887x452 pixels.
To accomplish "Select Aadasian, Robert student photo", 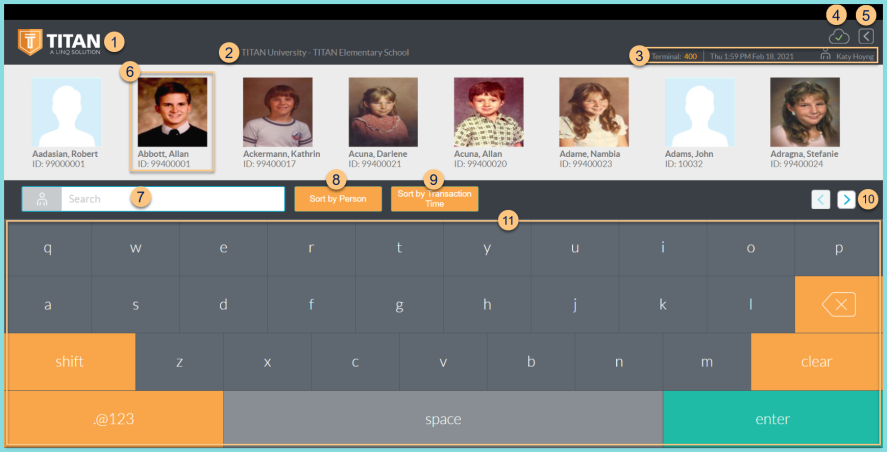I will tap(67, 112).
